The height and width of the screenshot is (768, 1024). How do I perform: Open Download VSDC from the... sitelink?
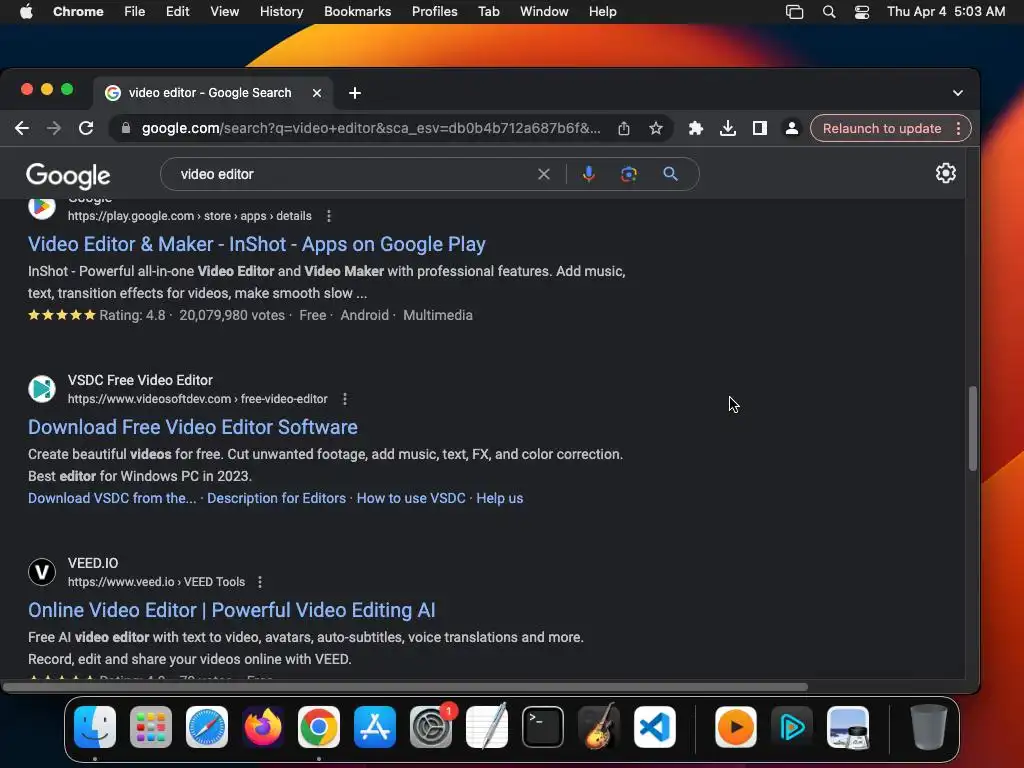[112, 498]
